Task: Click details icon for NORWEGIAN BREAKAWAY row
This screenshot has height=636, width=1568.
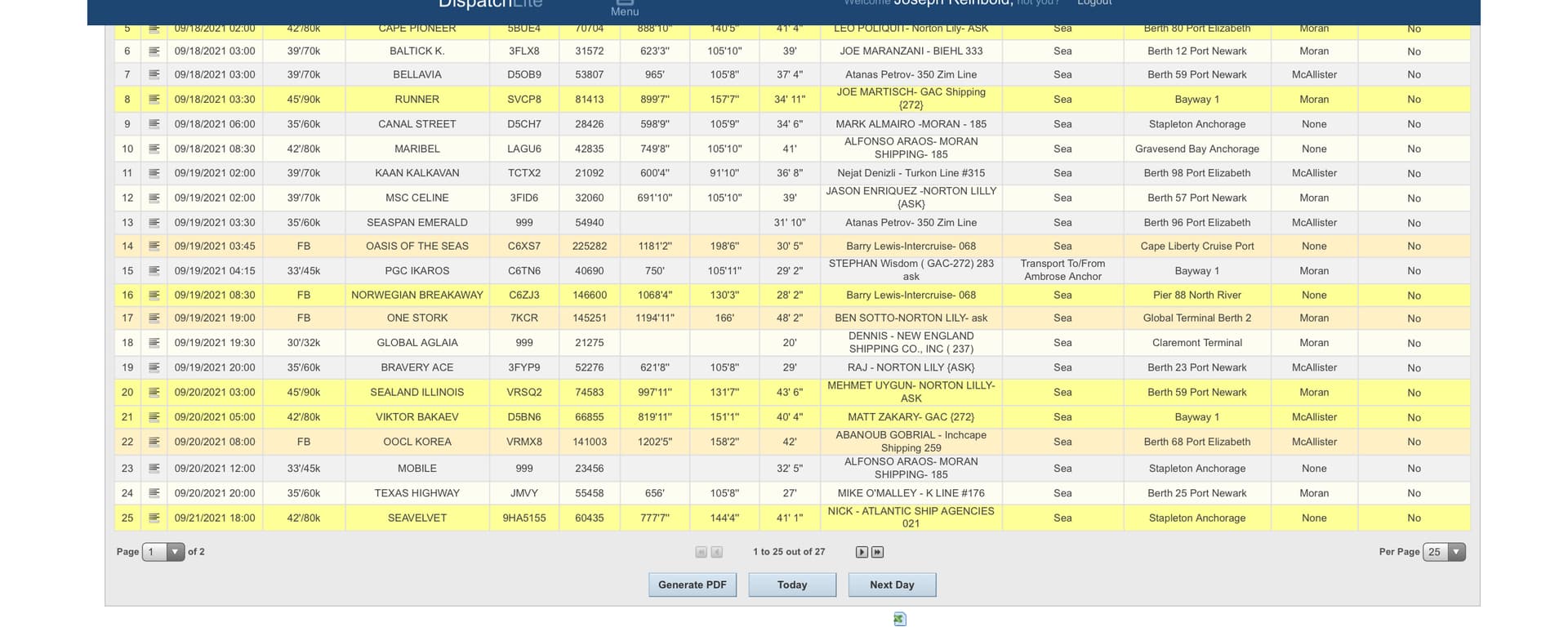Action: tap(154, 295)
